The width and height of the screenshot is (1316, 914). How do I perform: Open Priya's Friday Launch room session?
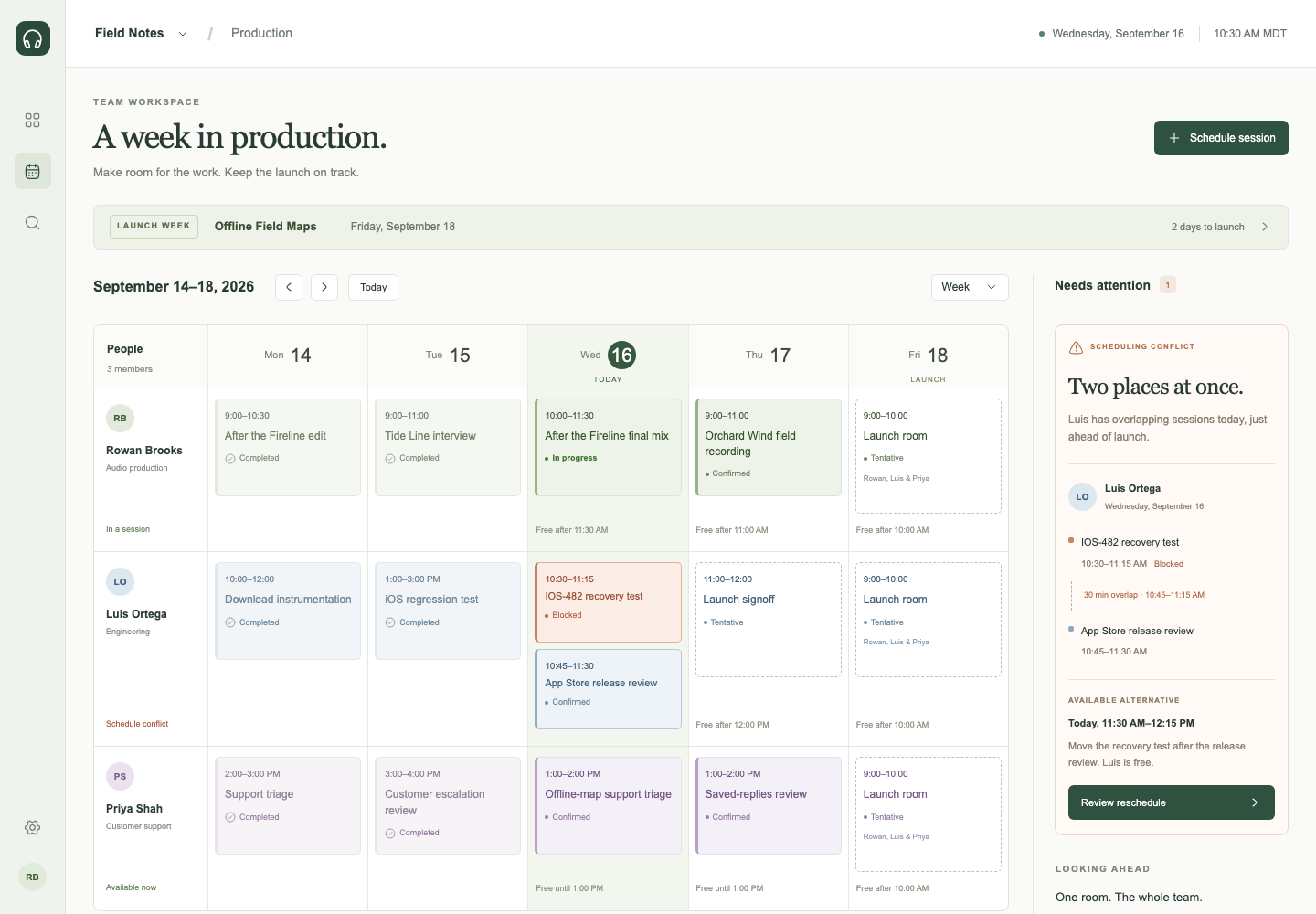click(x=929, y=814)
